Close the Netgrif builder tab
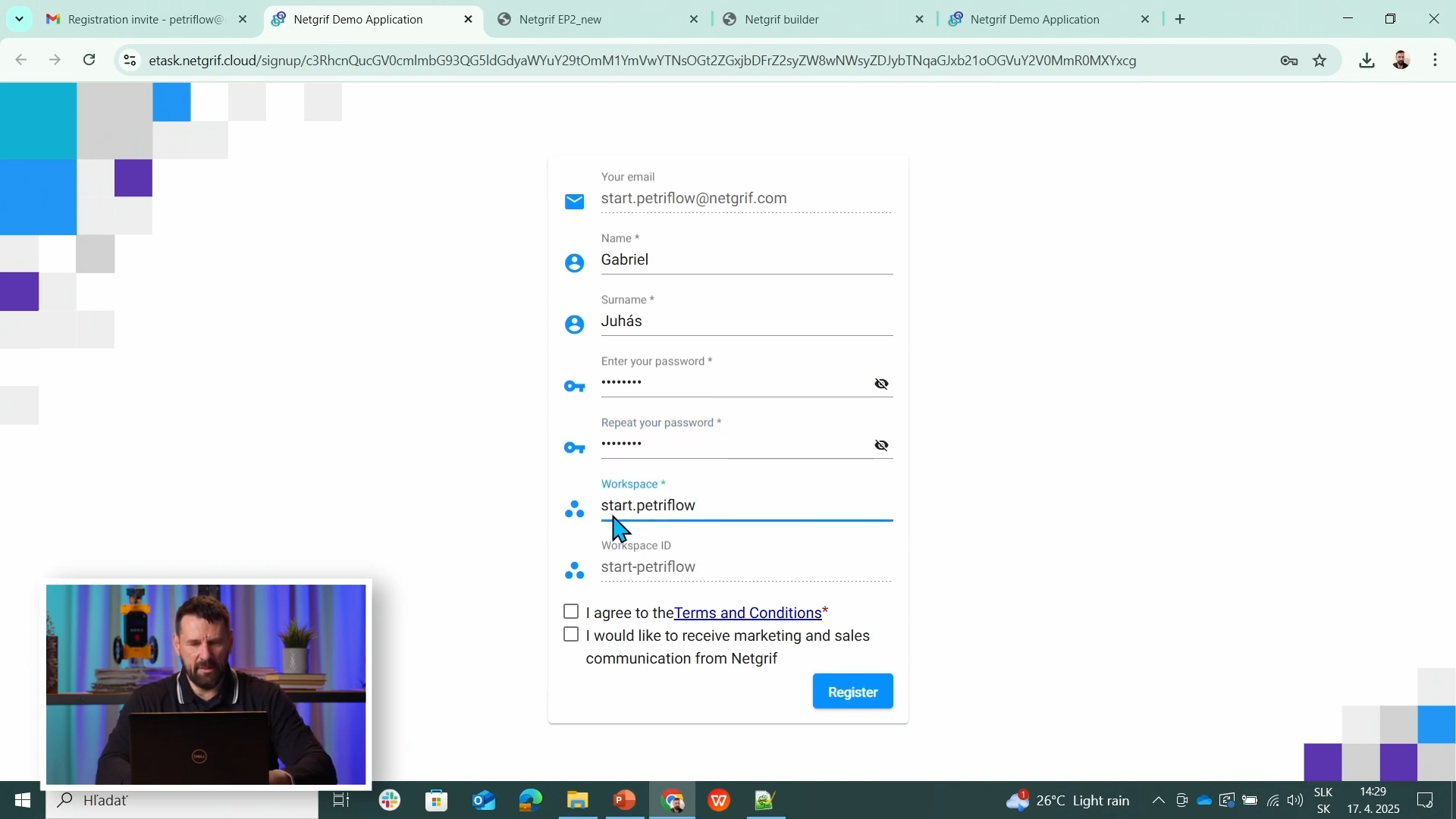The image size is (1456, 819). coord(919,19)
